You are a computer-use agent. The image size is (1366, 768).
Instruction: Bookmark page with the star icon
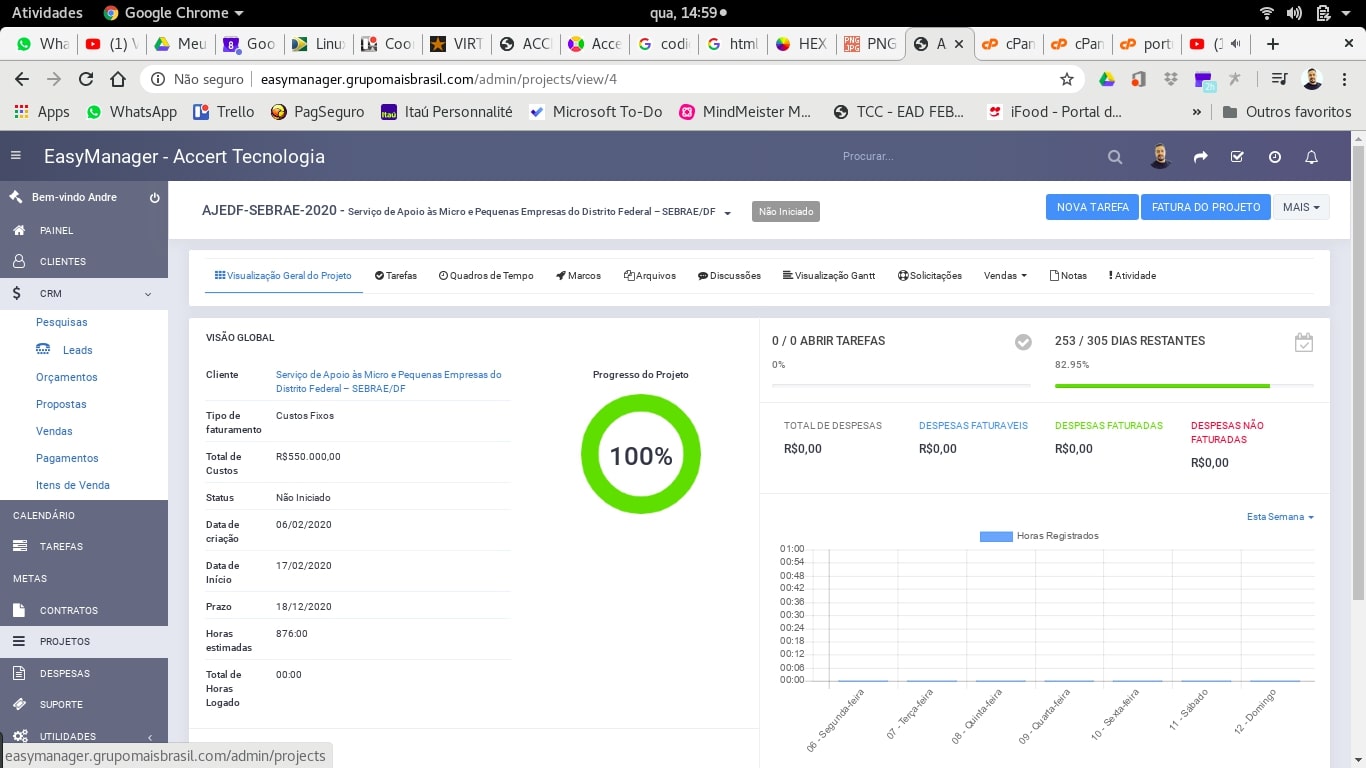(x=1067, y=79)
